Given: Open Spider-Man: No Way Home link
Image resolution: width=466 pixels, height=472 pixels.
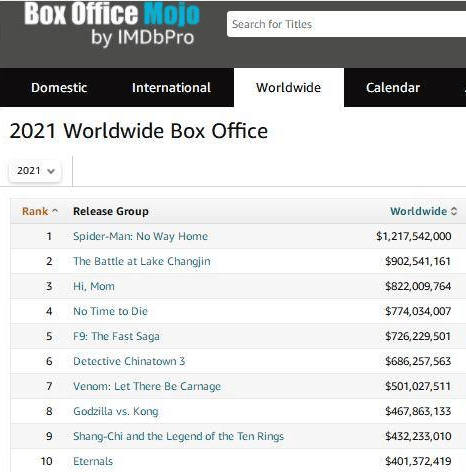Looking at the screenshot, I should [140, 236].
